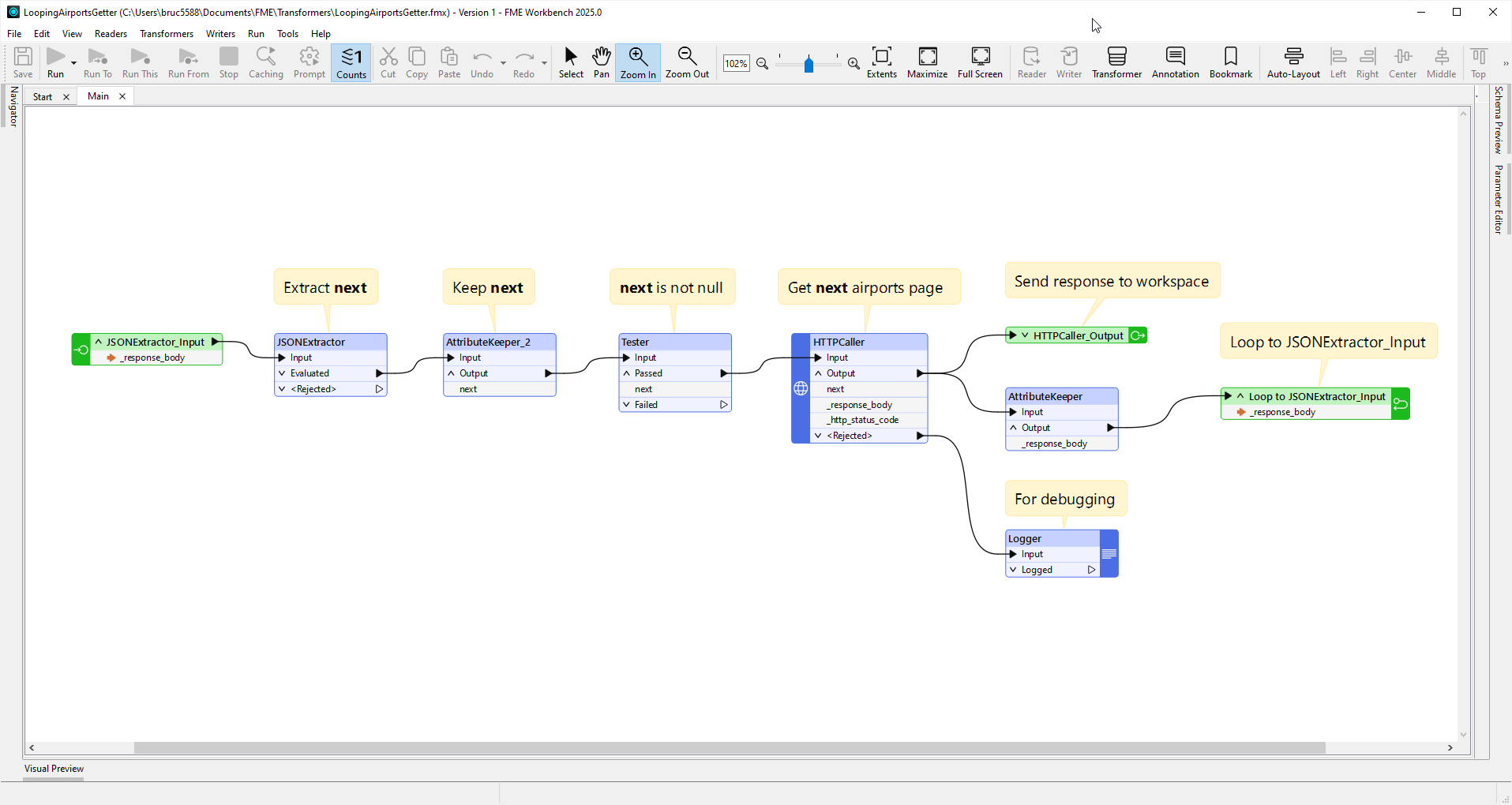Switch to the Select tool
1512x805 pixels.
[570, 62]
